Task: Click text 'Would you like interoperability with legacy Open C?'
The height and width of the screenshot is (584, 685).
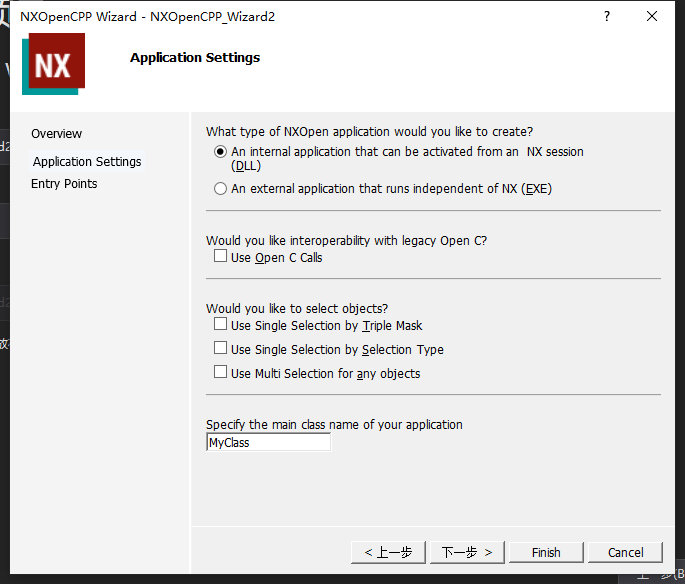Action: pyautogui.click(x=346, y=241)
